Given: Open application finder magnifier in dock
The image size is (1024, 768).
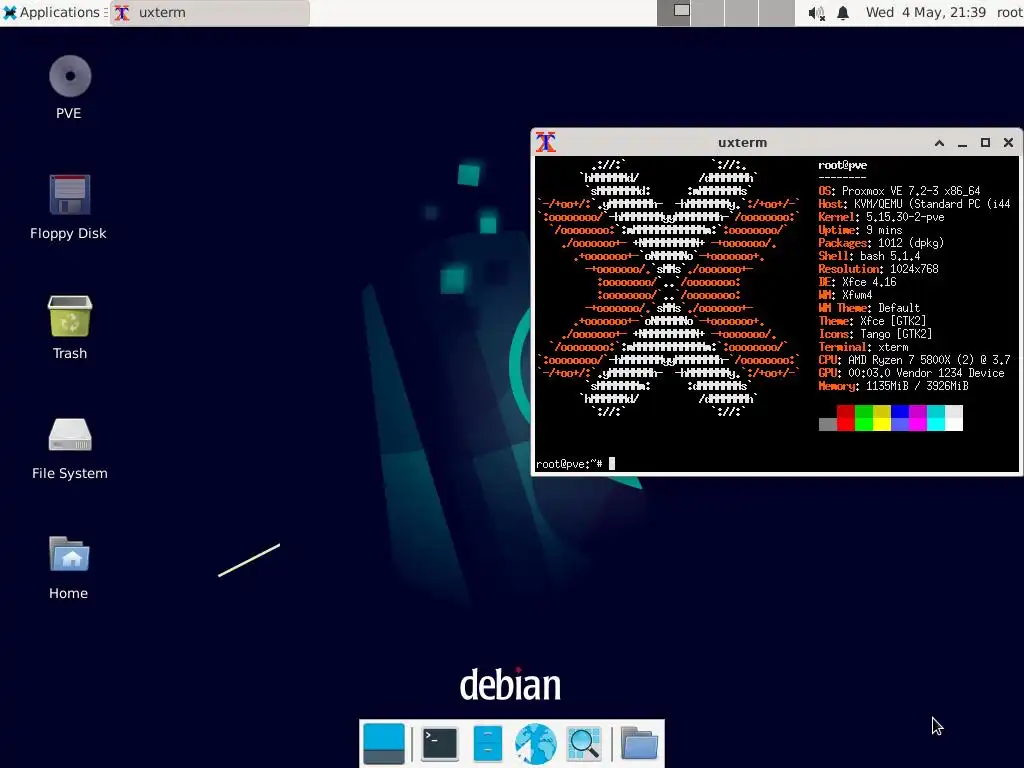Looking at the screenshot, I should click(584, 744).
